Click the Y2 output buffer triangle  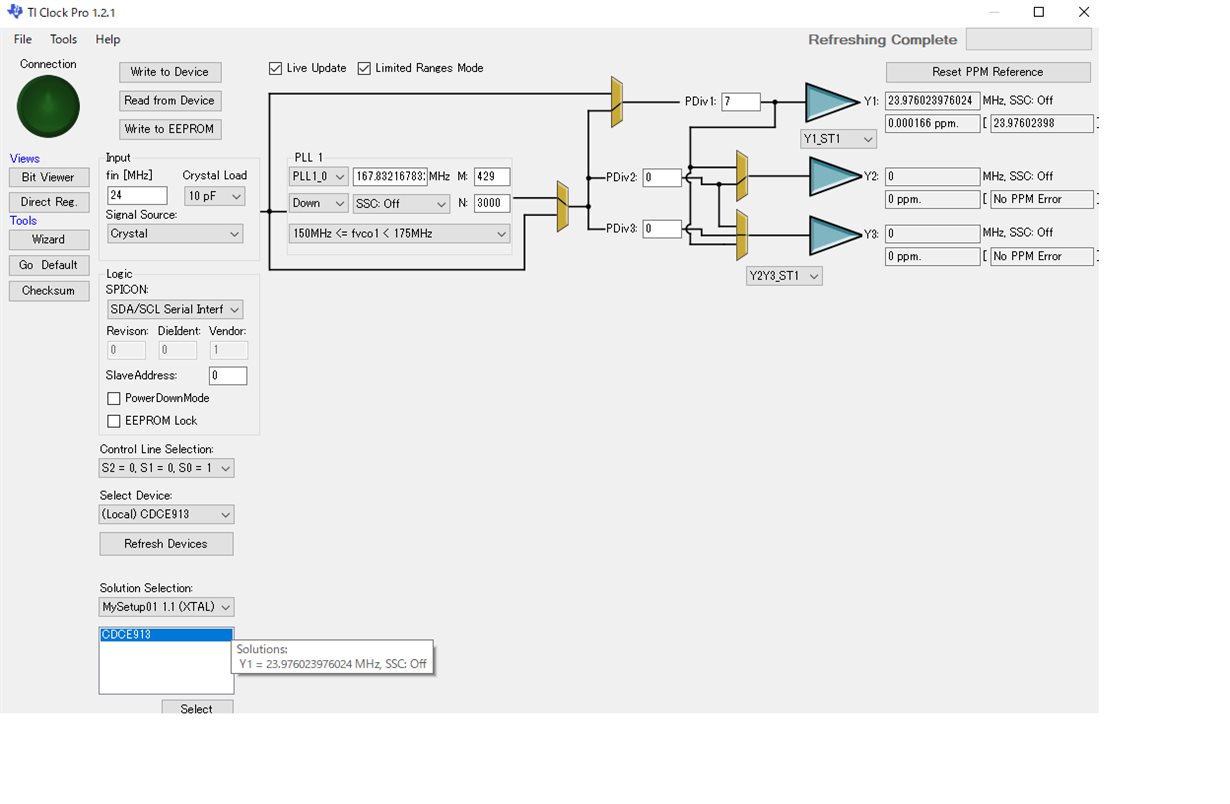pos(834,177)
